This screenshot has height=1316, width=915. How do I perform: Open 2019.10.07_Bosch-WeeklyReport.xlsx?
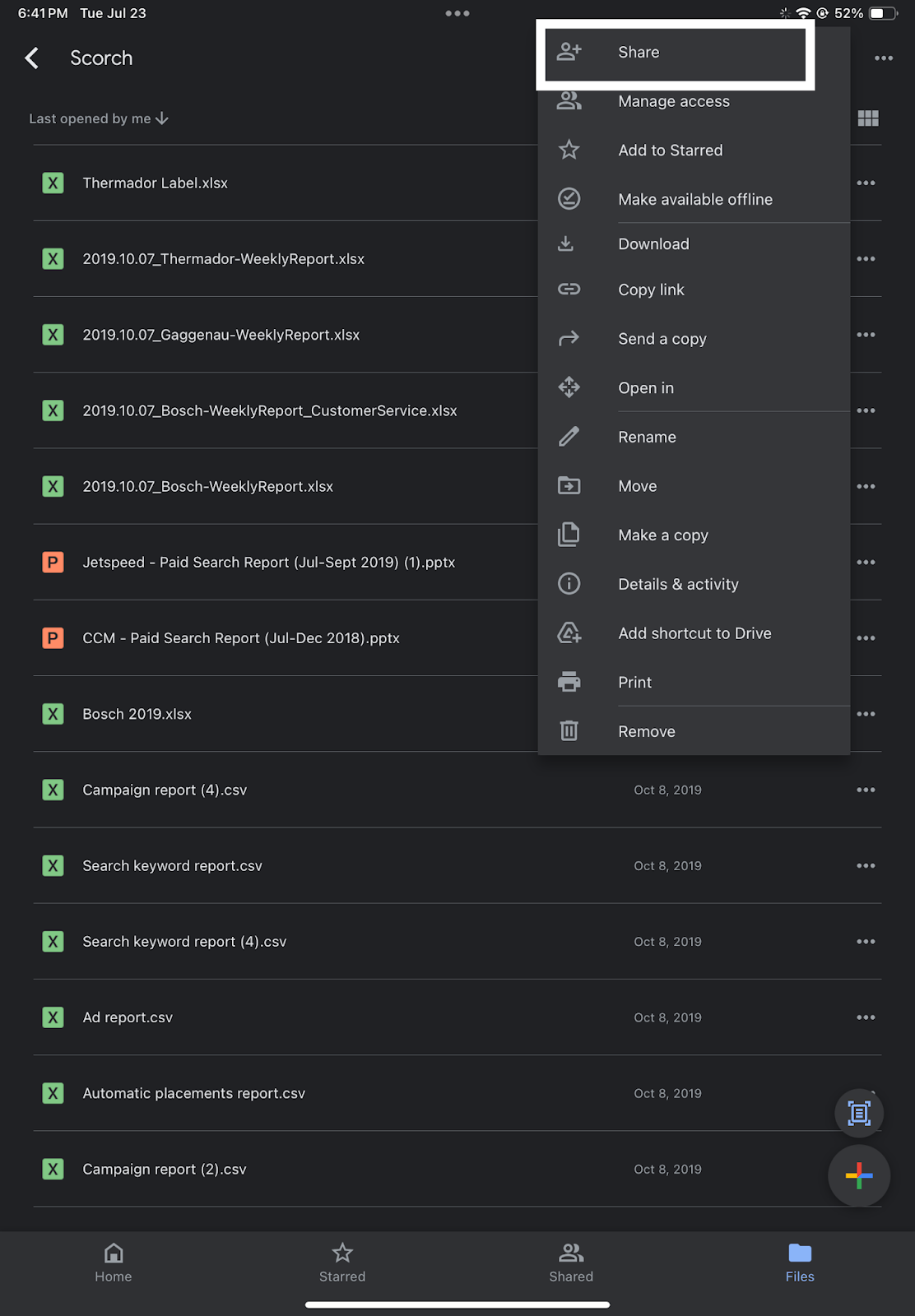286,486
